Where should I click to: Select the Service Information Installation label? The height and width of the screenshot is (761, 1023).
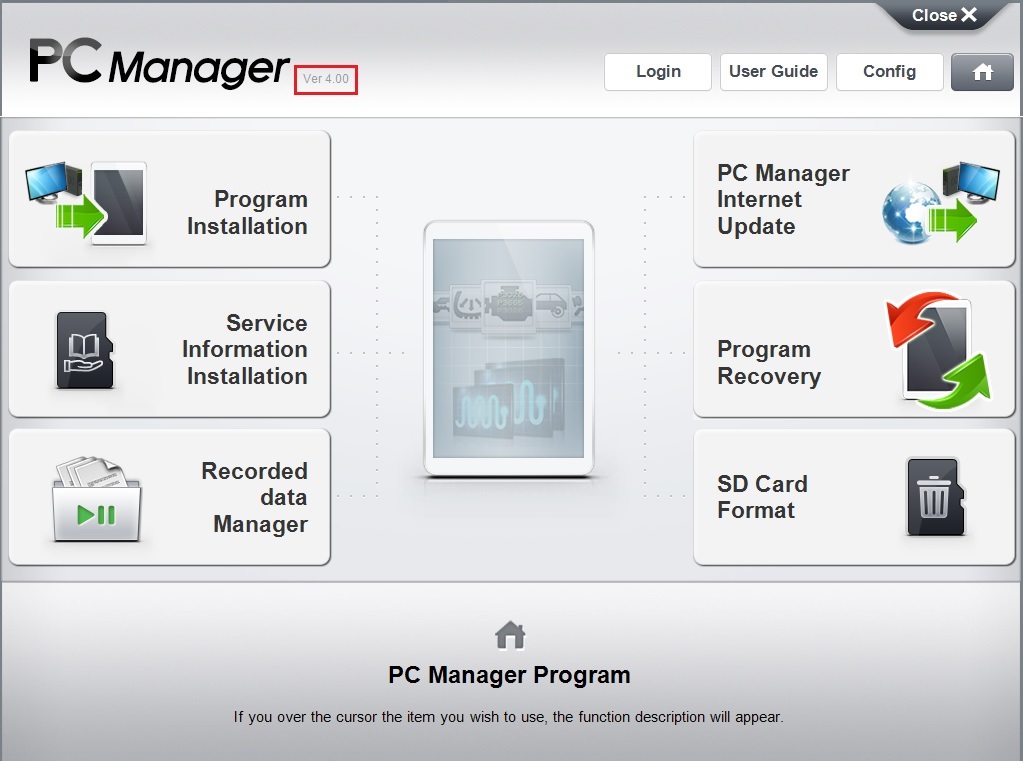point(245,349)
